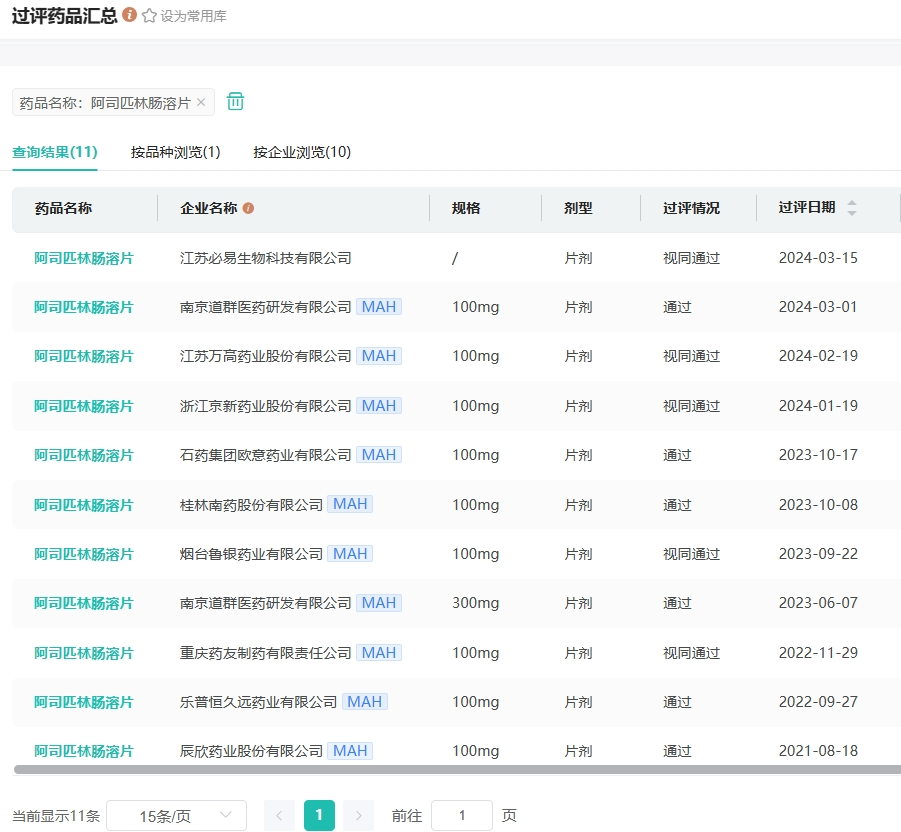This screenshot has height=832, width=901.
Task: Click the horizontal scrollbar under the table
Action: coord(450,770)
